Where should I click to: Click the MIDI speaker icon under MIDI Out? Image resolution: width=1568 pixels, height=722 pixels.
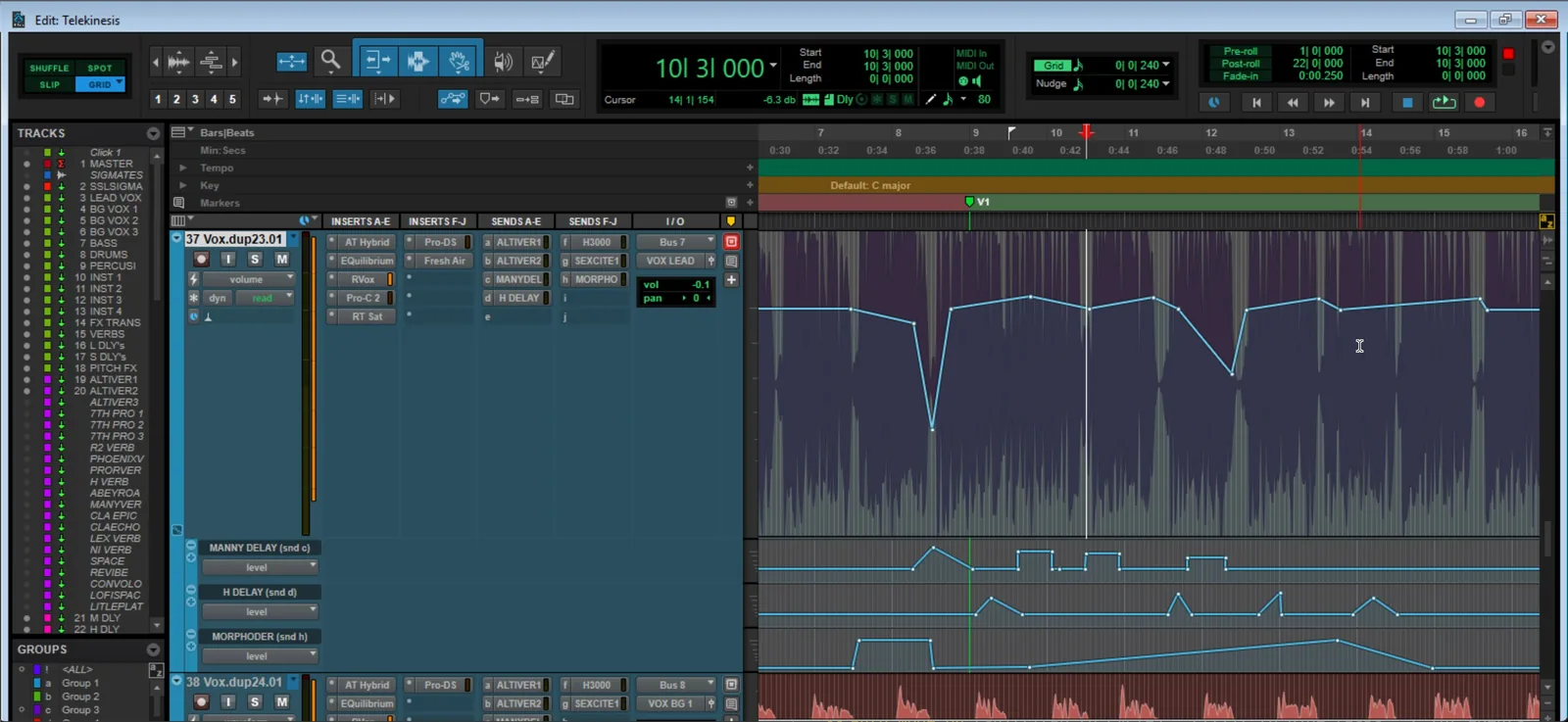click(x=977, y=81)
